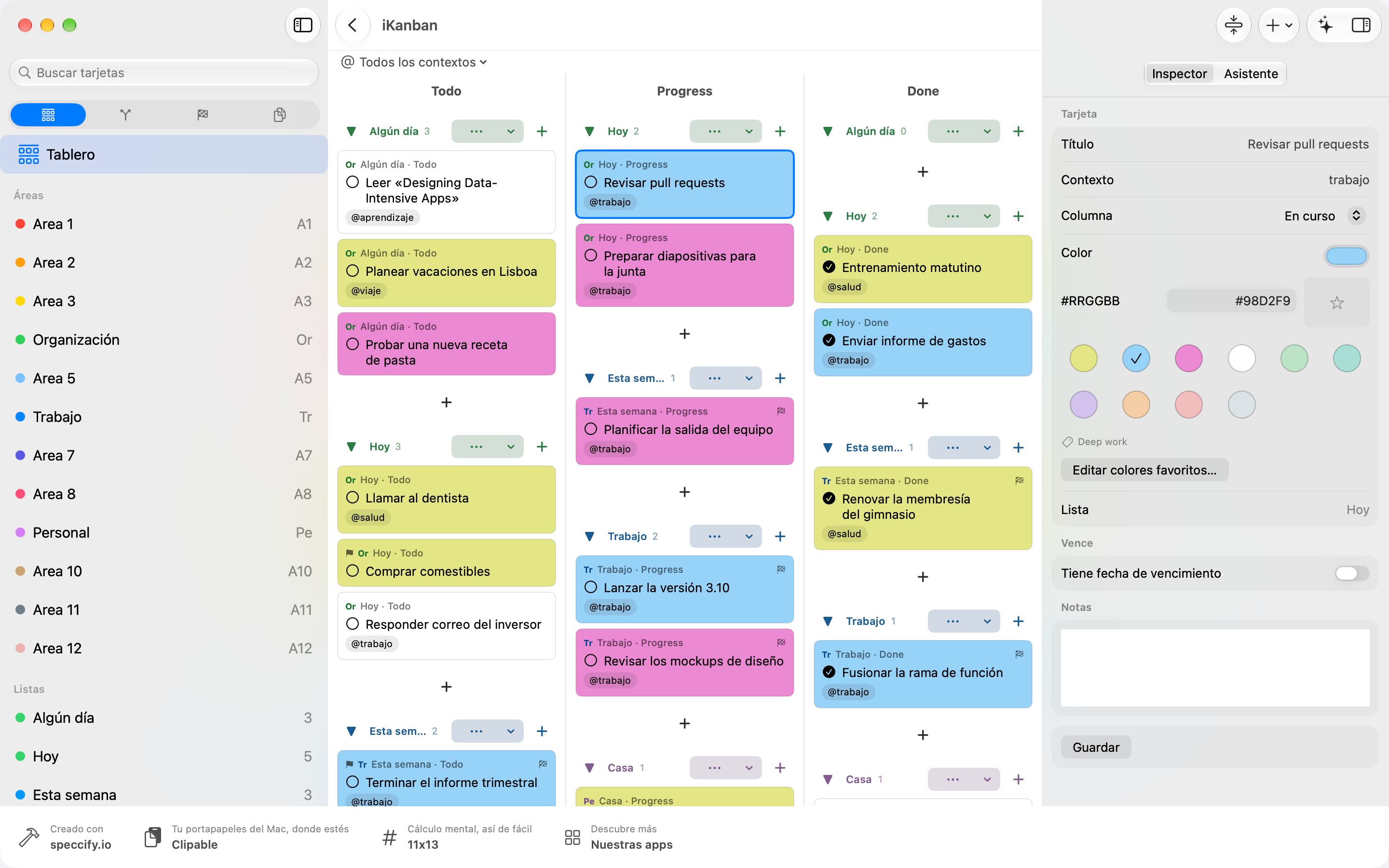Switch to the branch view icon tab
The width and height of the screenshot is (1389, 868).
pyautogui.click(x=125, y=115)
